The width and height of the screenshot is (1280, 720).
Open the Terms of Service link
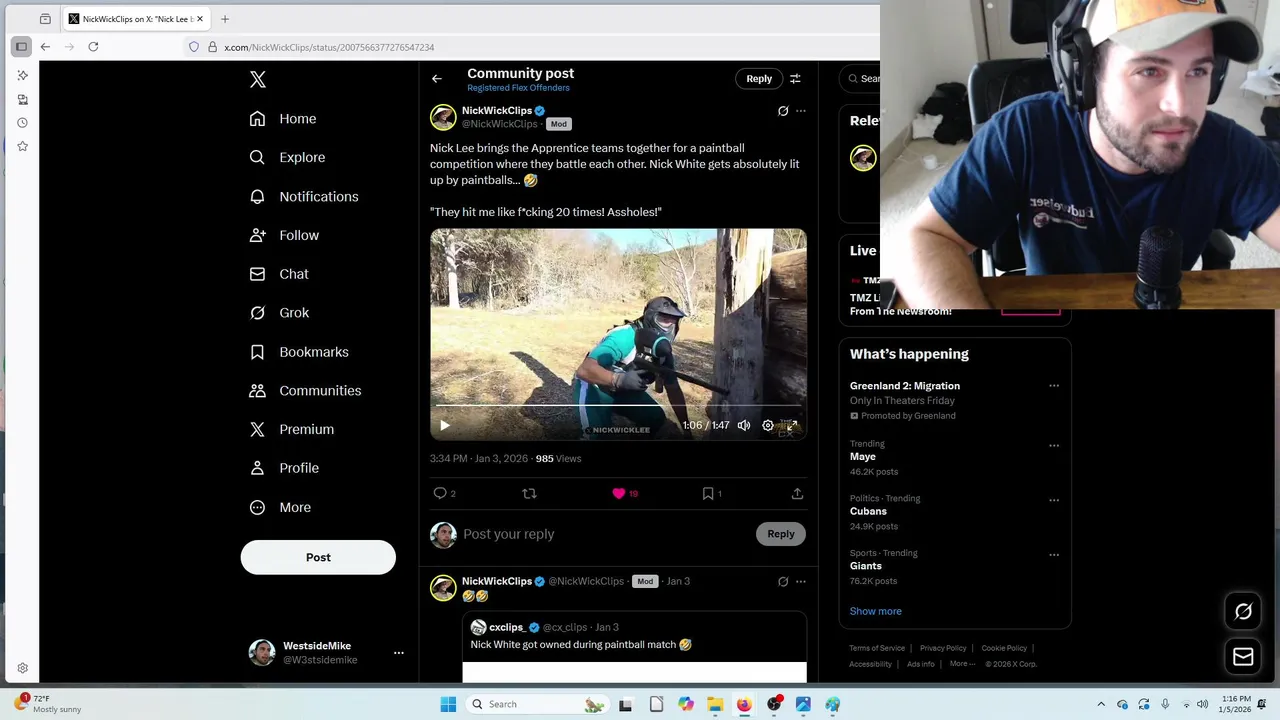pyautogui.click(x=877, y=648)
